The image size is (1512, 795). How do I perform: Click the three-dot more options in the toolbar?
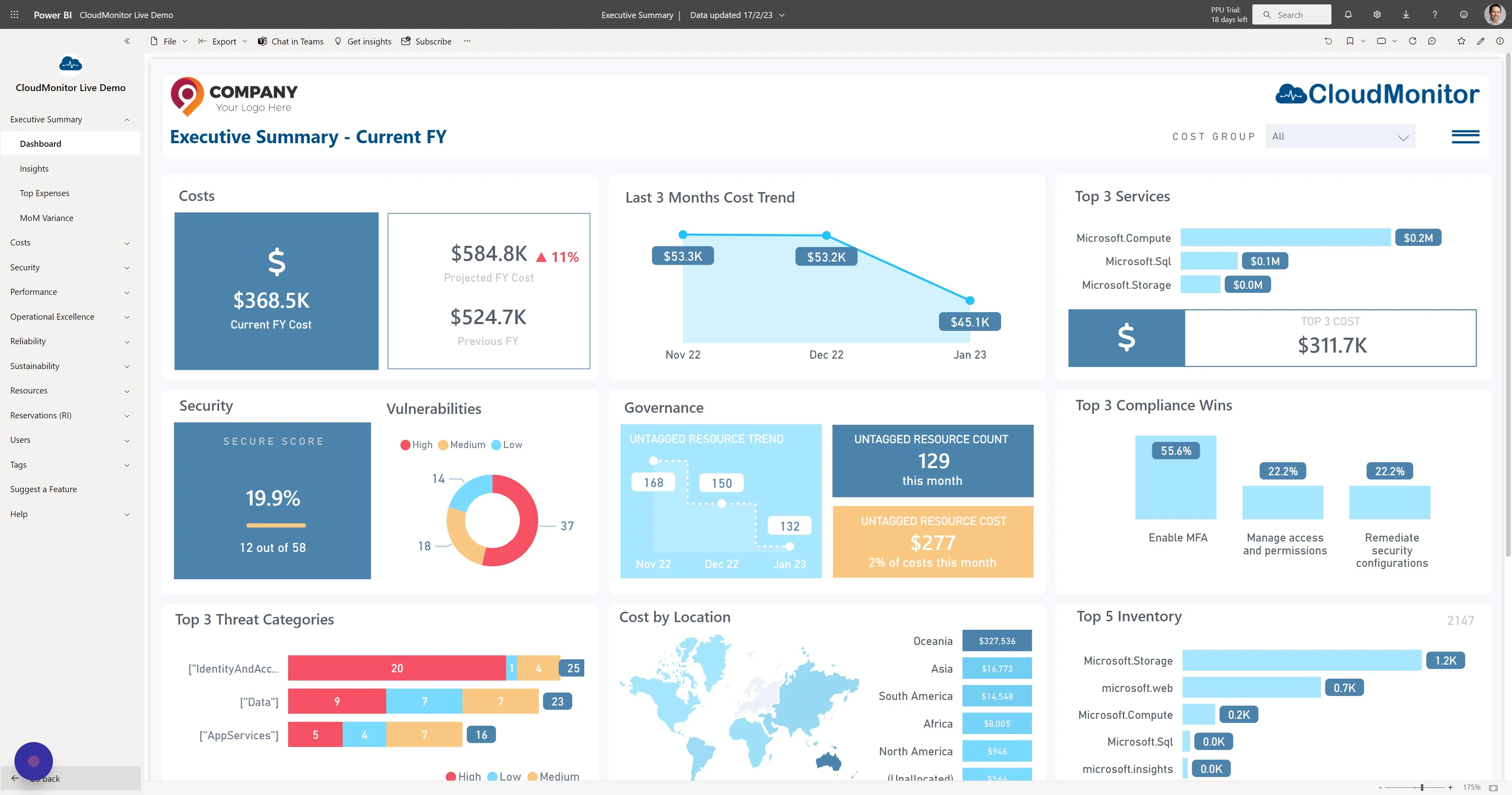[x=467, y=41]
